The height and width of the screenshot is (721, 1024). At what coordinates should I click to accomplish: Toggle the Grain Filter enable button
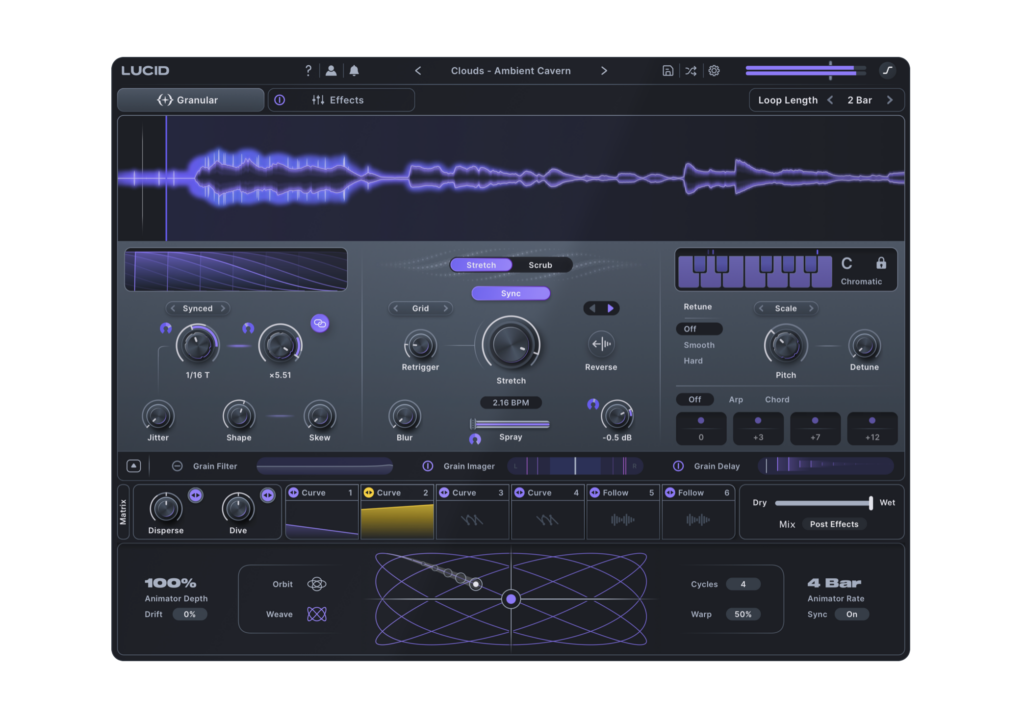click(177, 466)
